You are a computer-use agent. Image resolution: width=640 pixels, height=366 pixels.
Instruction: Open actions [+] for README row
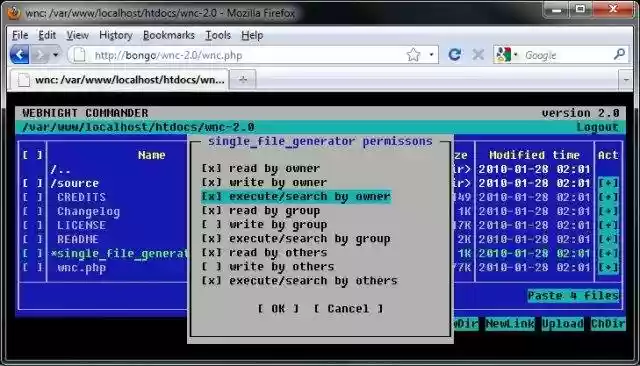coord(608,240)
